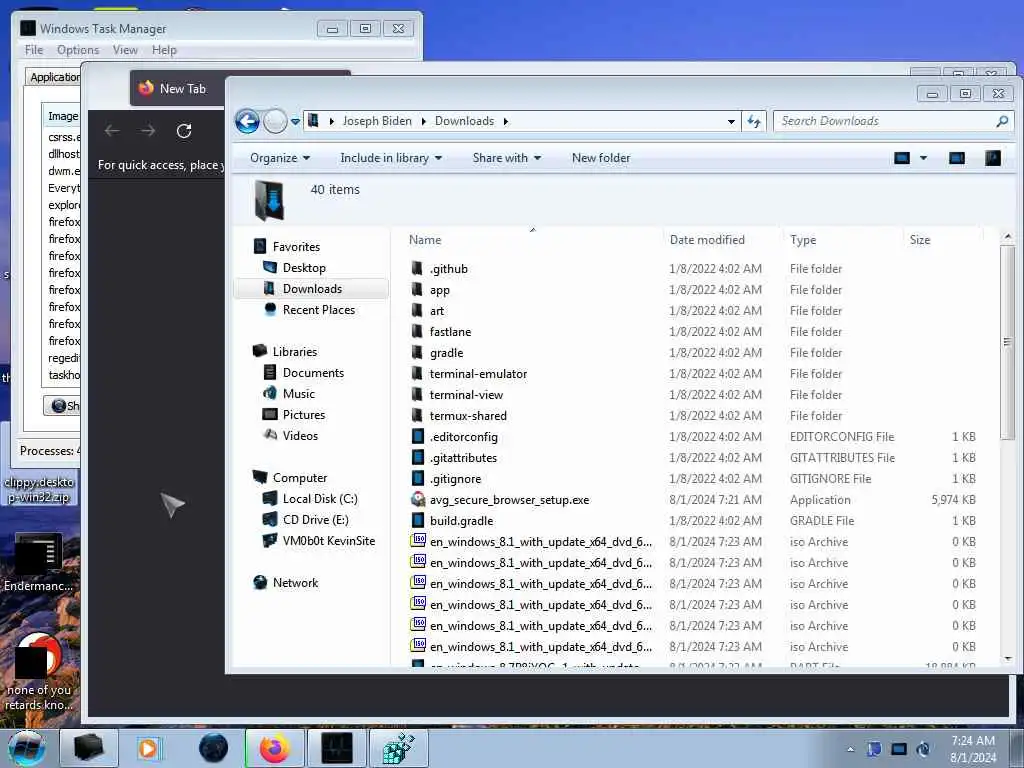This screenshot has height=768, width=1024.
Task: Open Task Manager Help menu
Action: tap(164, 50)
